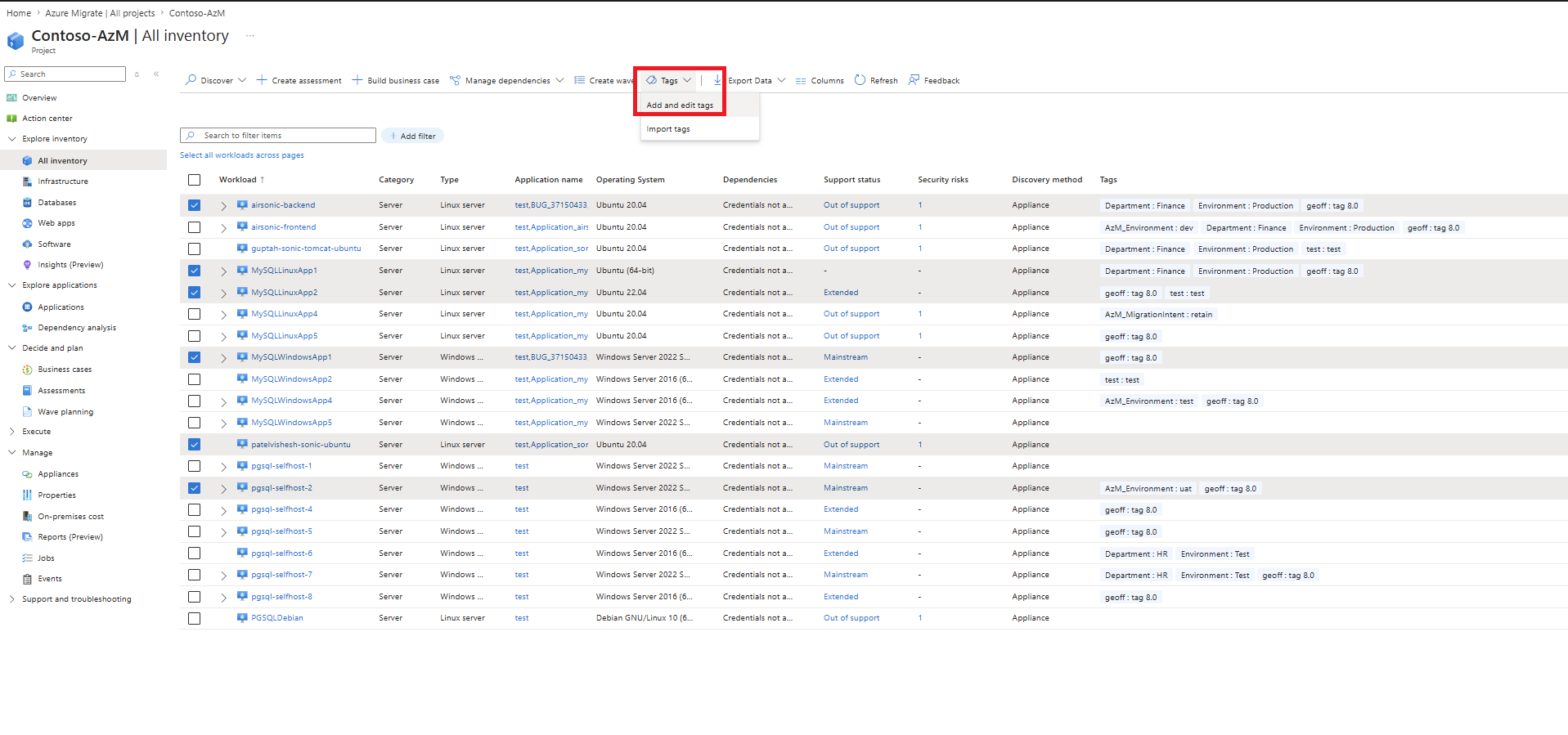Uncheck the pgsql-selfhost-2 row checkbox
Screen dimensions: 1568x735
click(194, 488)
